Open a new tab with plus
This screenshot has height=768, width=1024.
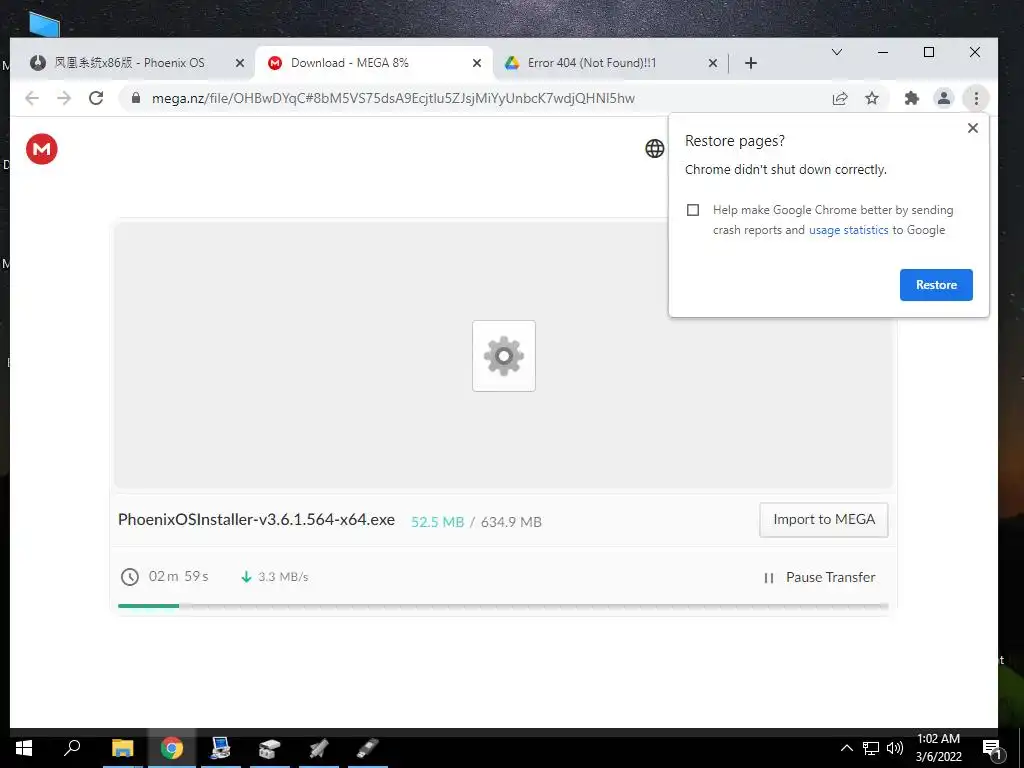click(x=751, y=63)
